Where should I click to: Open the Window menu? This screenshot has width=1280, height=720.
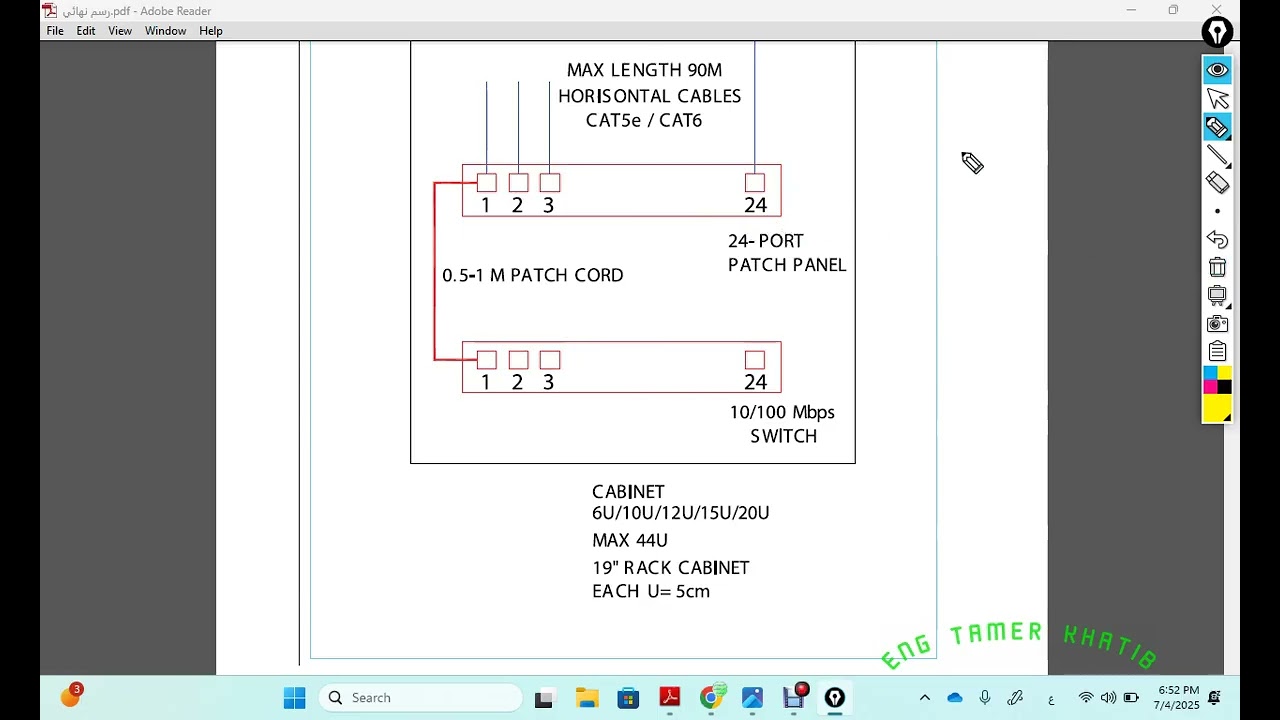coord(165,31)
